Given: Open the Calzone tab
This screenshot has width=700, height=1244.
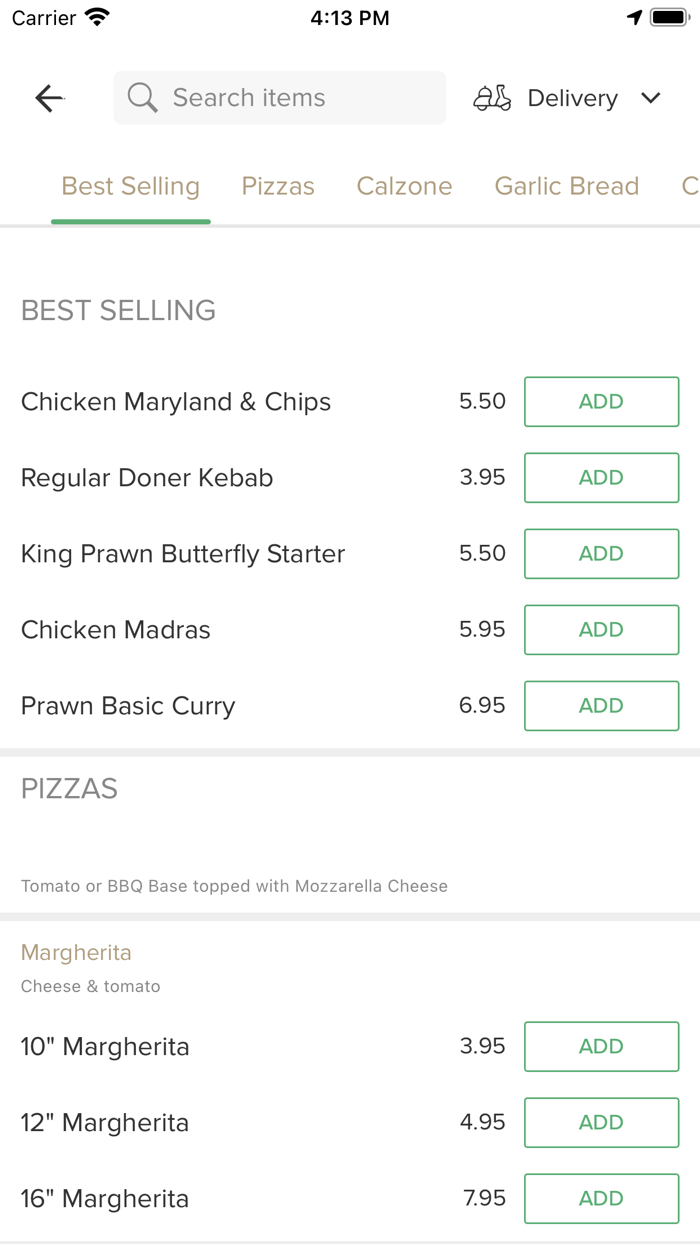Looking at the screenshot, I should point(404,186).
